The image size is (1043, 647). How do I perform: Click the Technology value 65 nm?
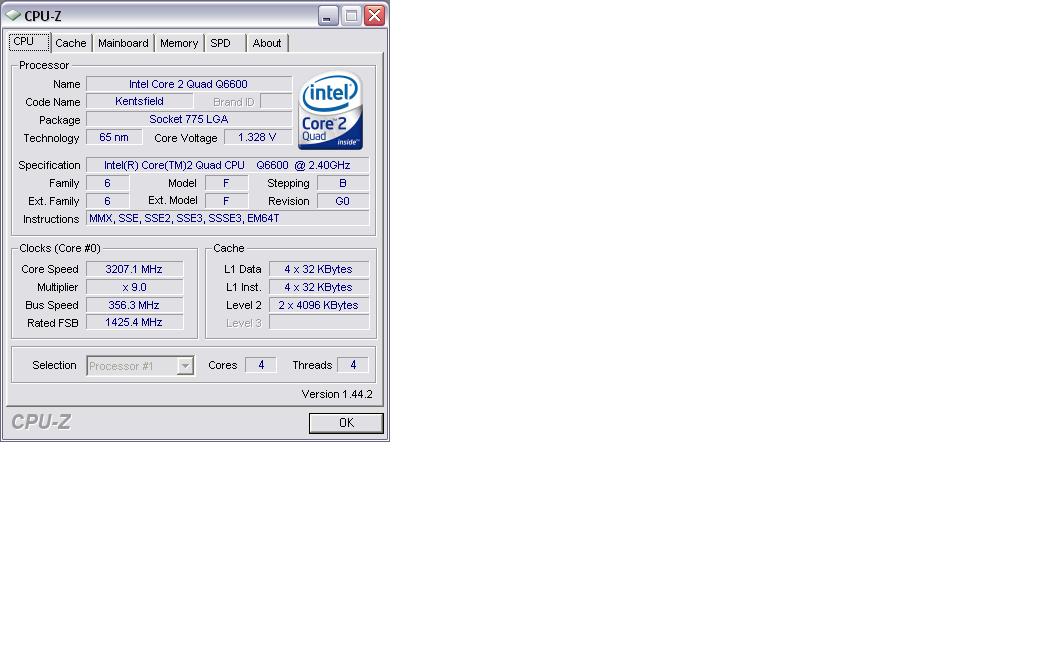(x=114, y=137)
